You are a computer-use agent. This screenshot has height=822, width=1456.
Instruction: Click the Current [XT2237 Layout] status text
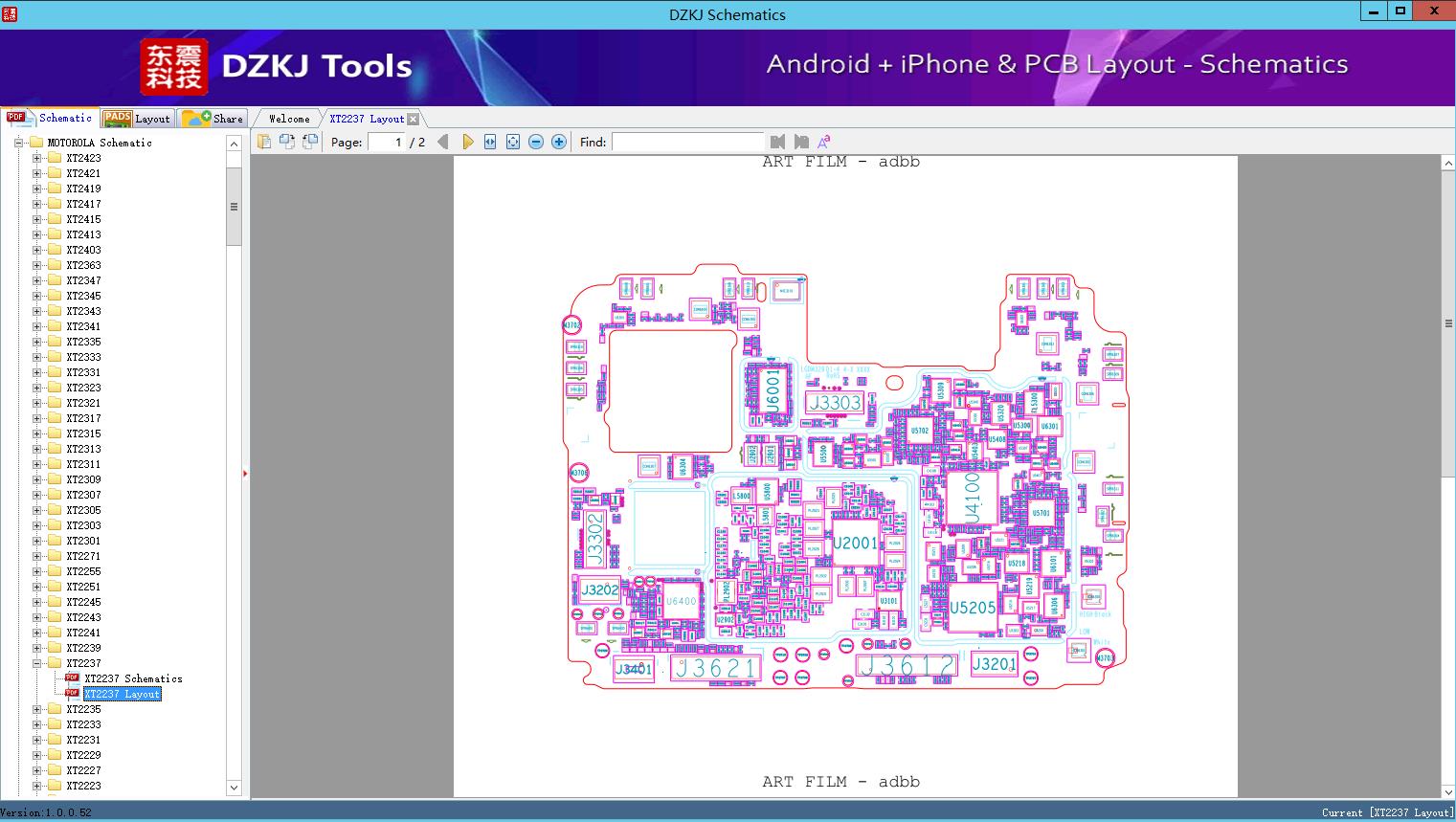pos(1387,812)
